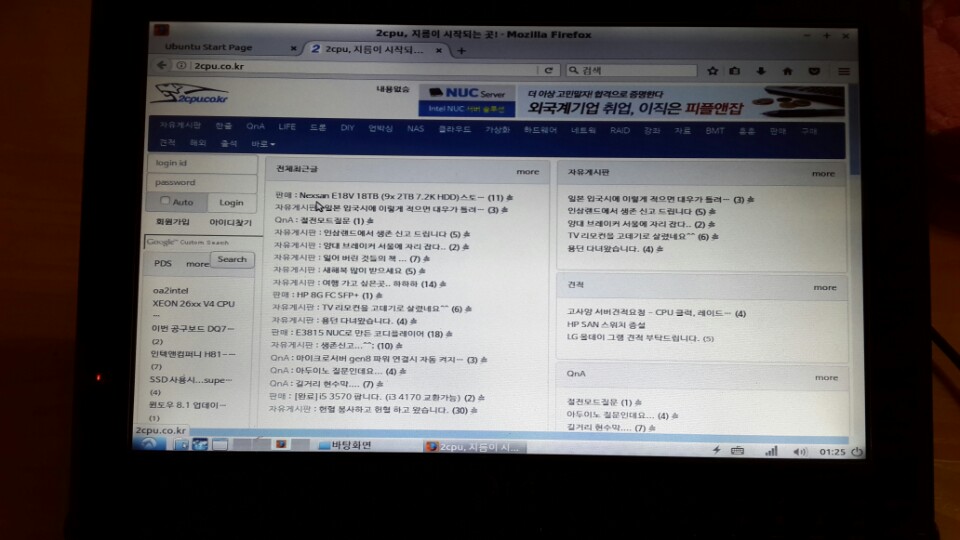Image resolution: width=960 pixels, height=540 pixels.
Task: Go to the Firefox home page icon
Action: point(787,71)
